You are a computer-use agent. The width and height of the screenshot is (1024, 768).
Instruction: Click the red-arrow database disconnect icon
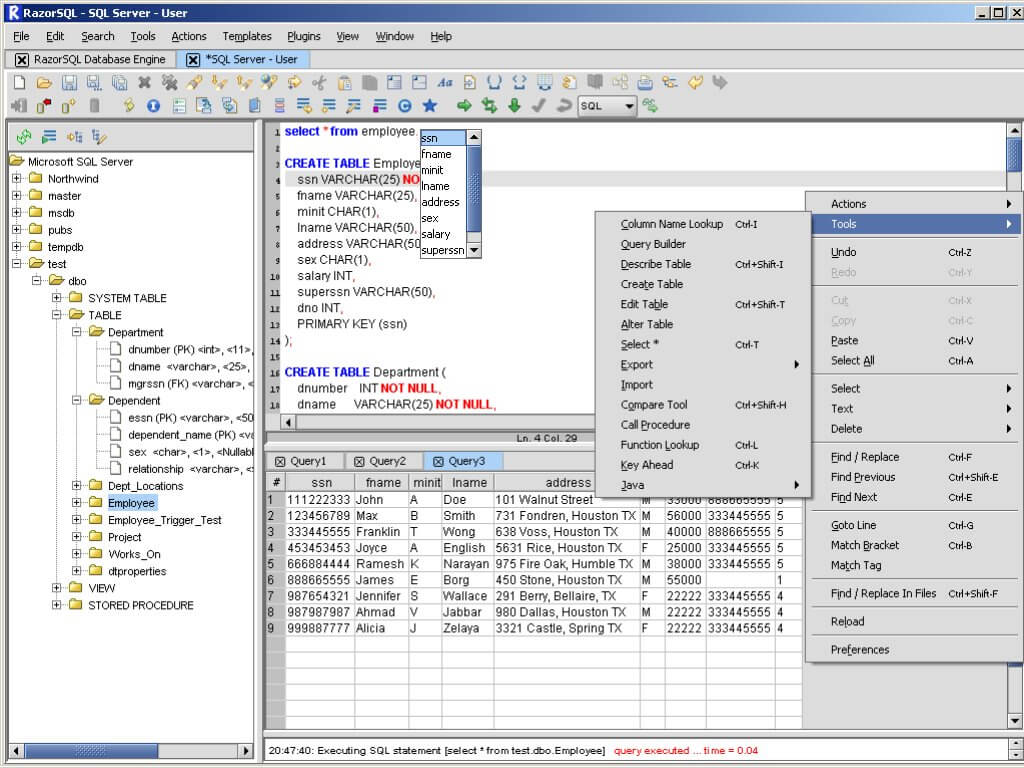tap(44, 106)
